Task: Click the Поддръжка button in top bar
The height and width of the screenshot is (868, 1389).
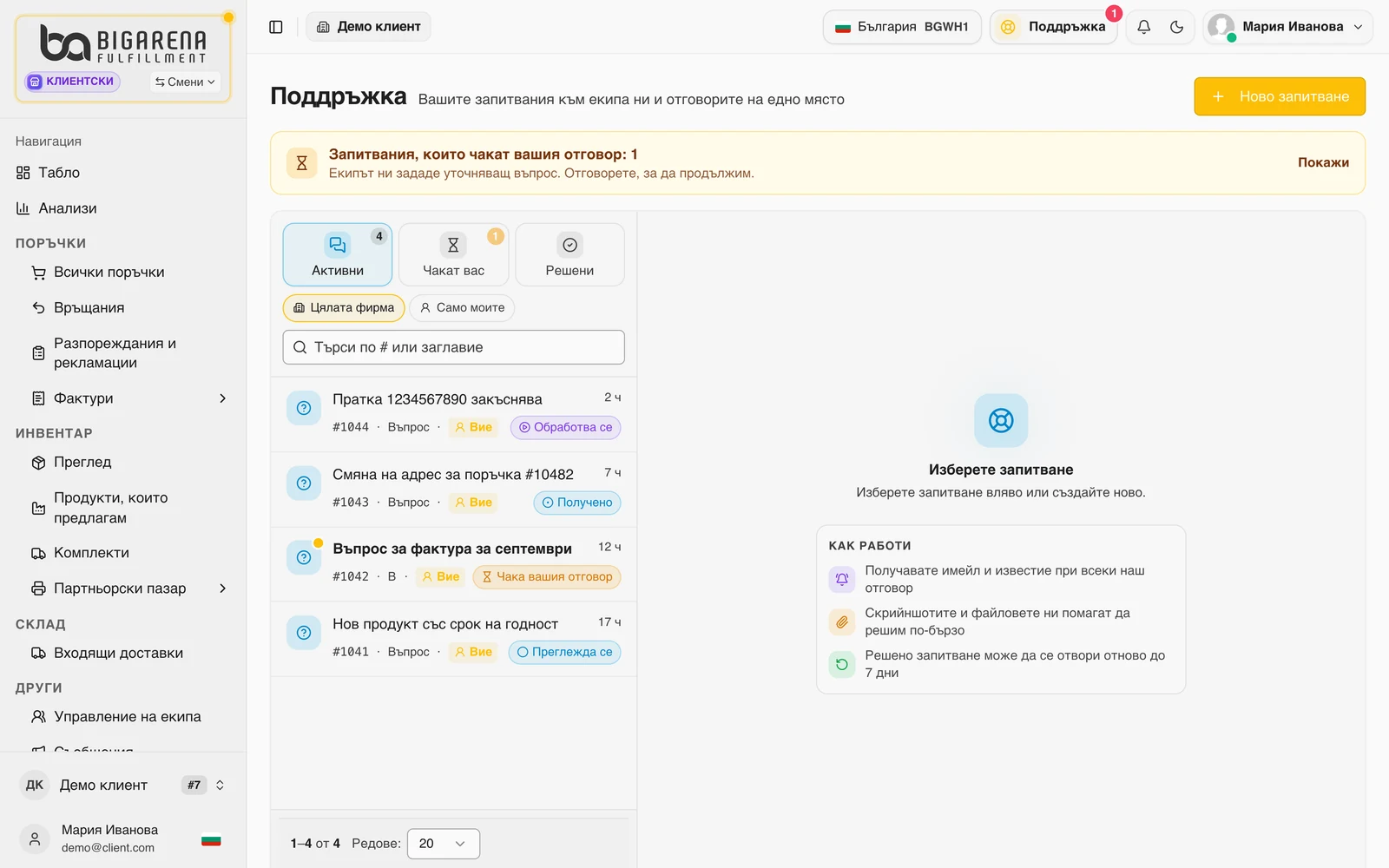Action: coord(1054,27)
